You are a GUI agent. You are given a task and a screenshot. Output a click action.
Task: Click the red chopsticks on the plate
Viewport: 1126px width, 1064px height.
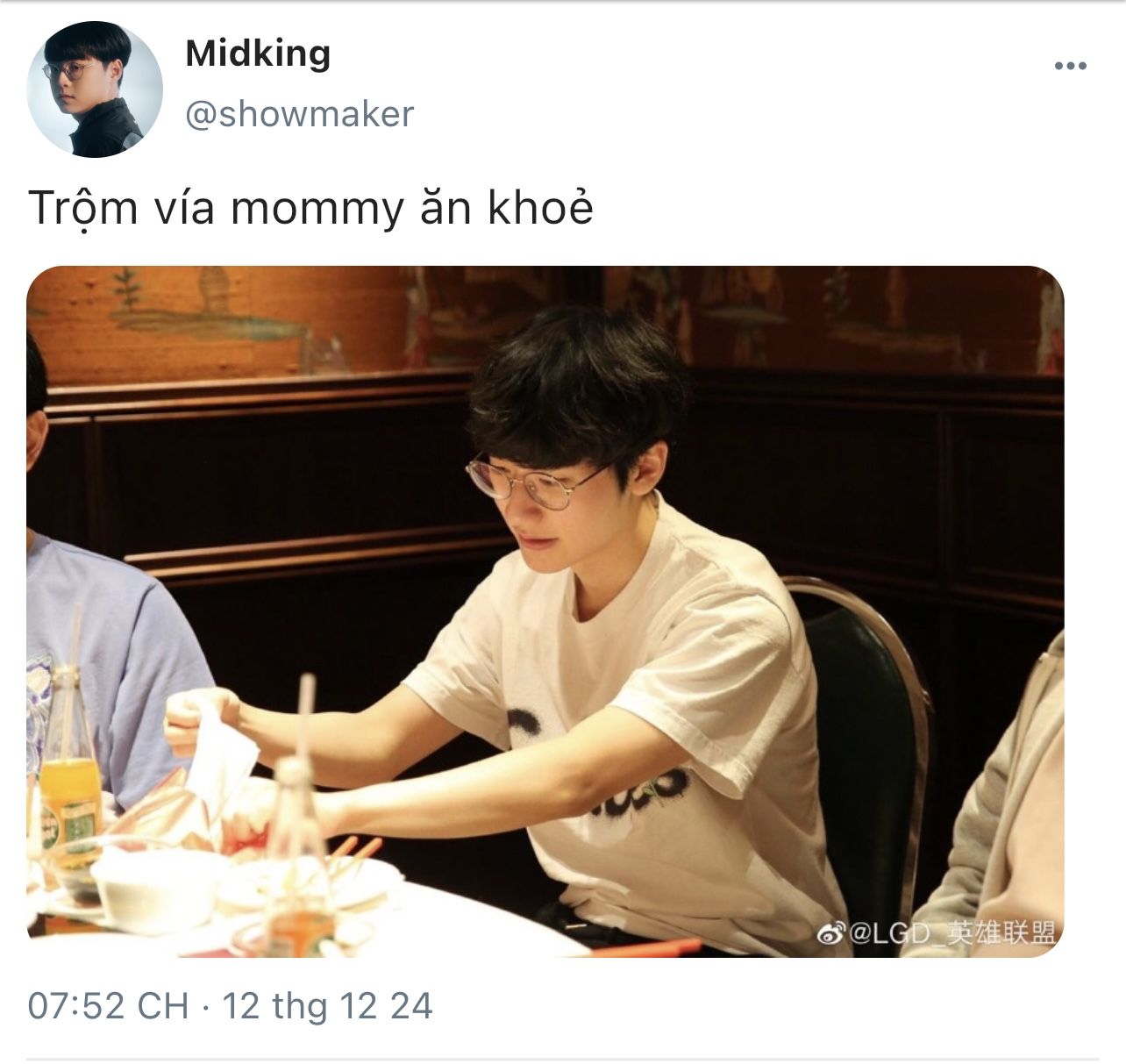coord(355,850)
